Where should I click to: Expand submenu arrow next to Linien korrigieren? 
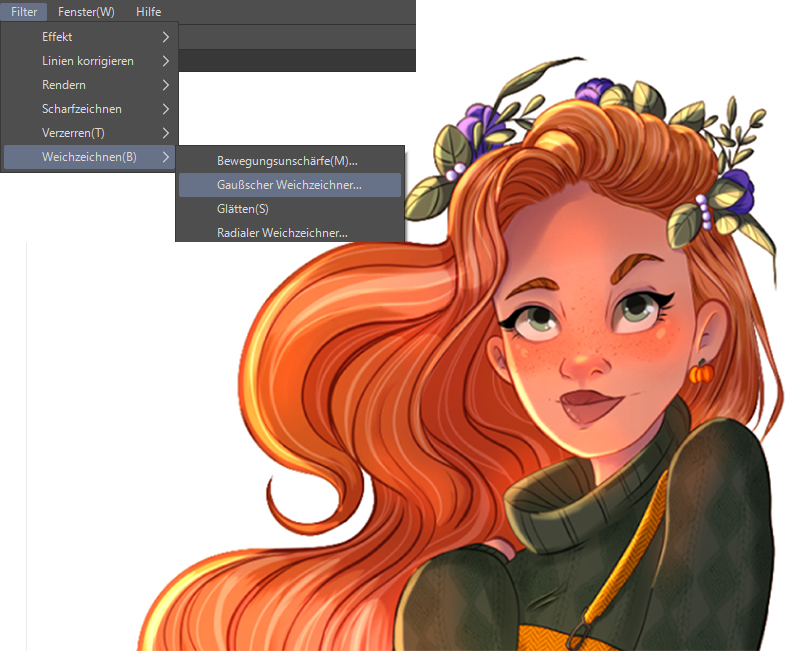tap(165, 61)
